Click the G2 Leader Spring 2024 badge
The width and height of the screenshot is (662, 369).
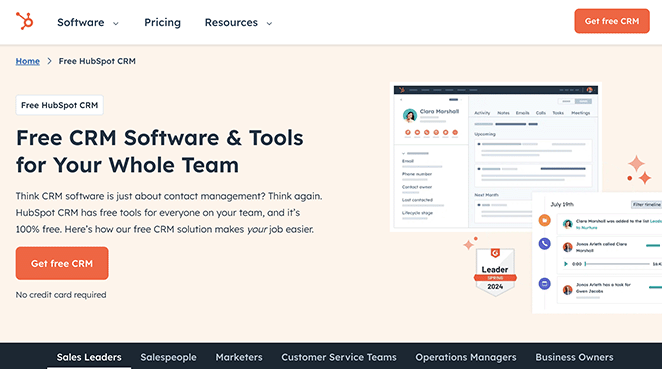495,272
